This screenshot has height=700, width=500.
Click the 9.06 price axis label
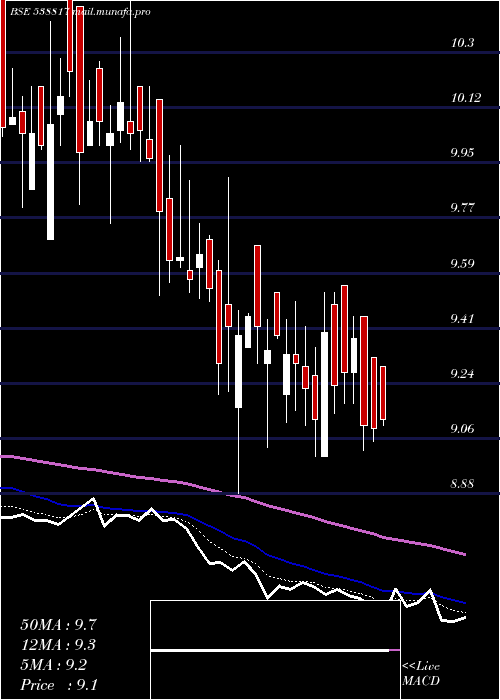[x=462, y=429]
